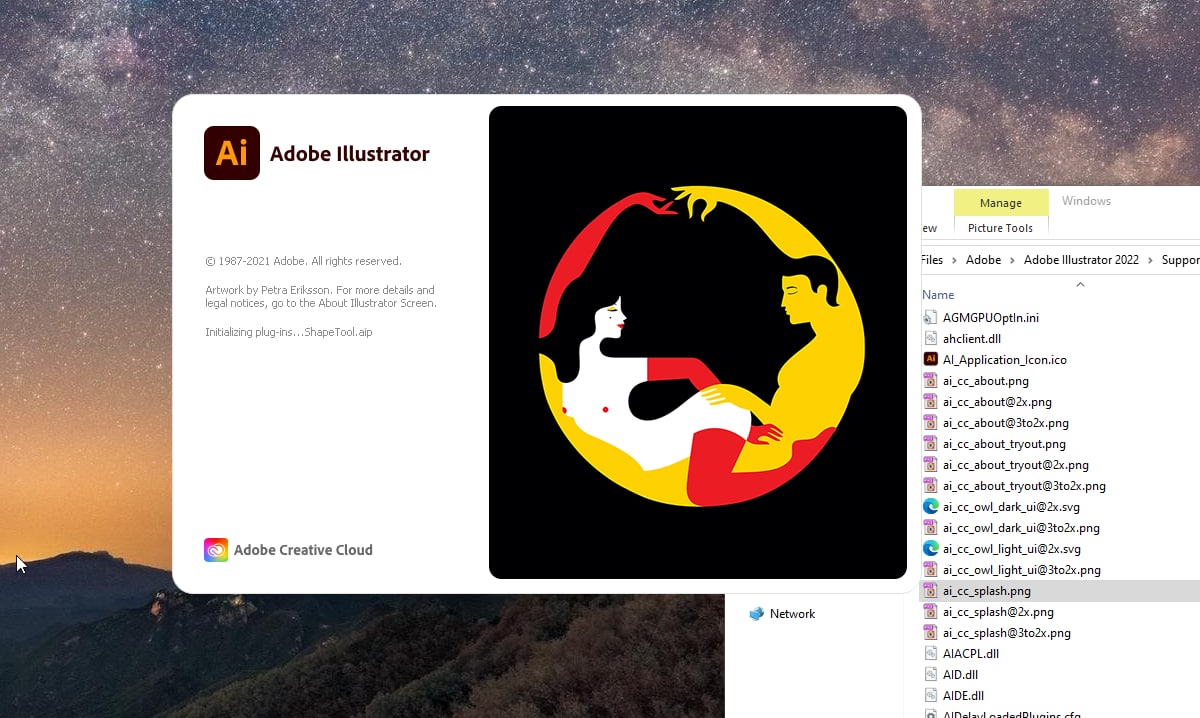Click the sort arrow above the Name column
The image size is (1200, 718).
[x=1080, y=284]
